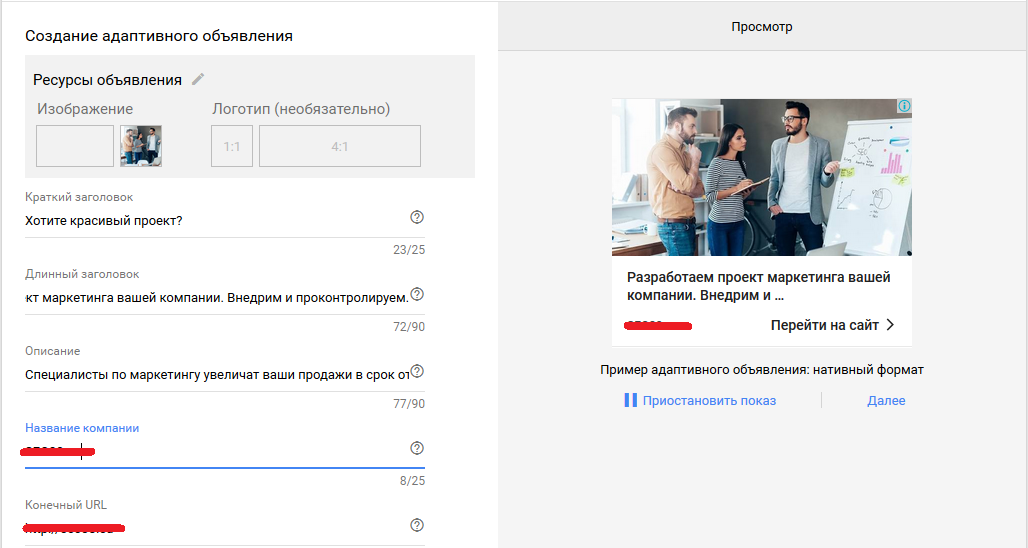Open help for Краткий заголовок field
Screen dimensions: 1028x548
coord(417,217)
